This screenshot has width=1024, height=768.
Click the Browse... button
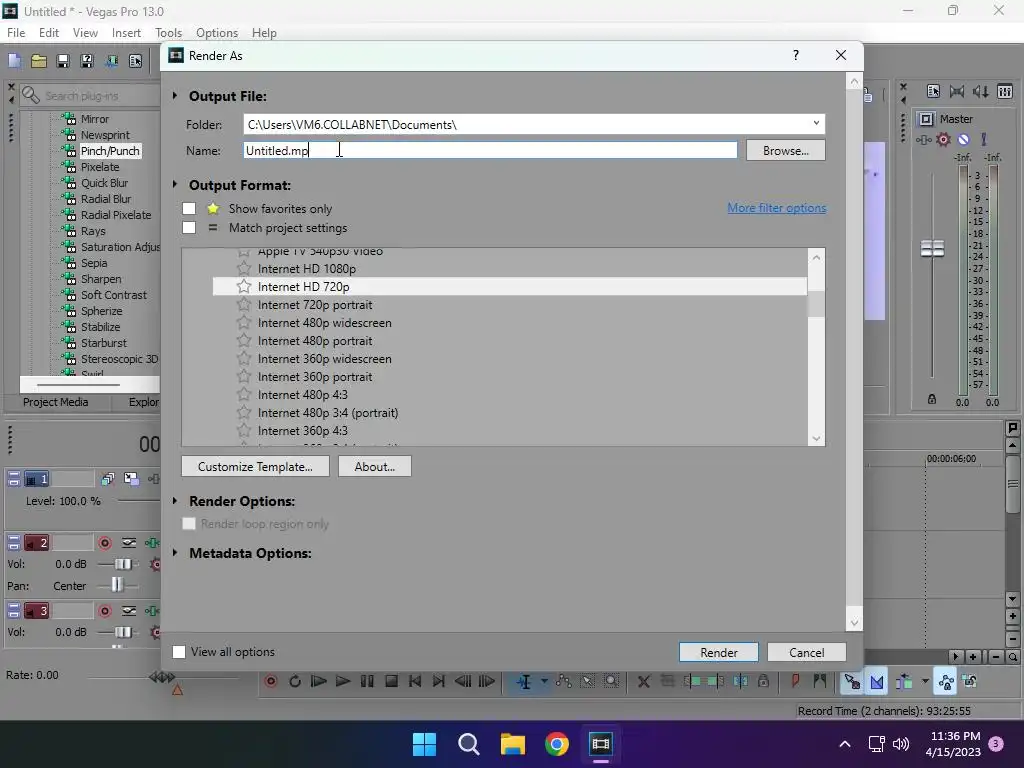tap(786, 150)
